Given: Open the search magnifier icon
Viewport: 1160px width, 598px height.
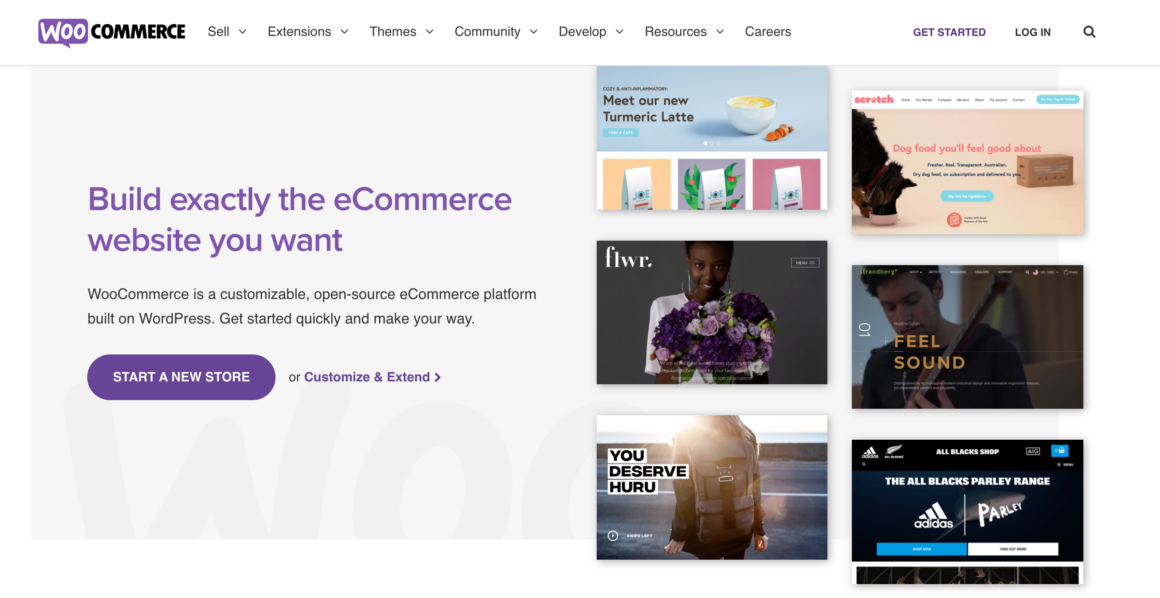Looking at the screenshot, I should tap(1089, 32).
